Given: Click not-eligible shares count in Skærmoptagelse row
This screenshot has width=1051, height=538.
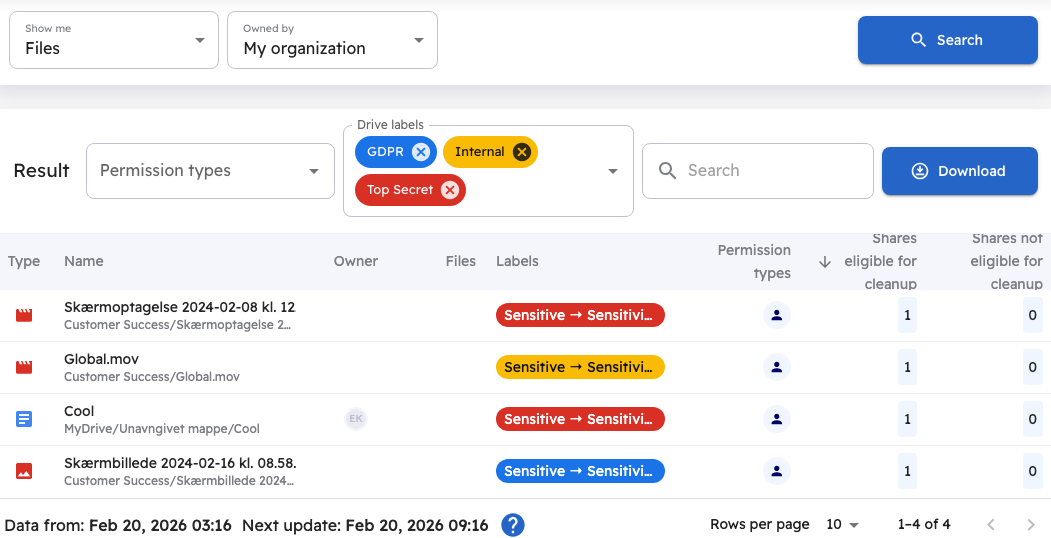Looking at the screenshot, I should 1033,316.
